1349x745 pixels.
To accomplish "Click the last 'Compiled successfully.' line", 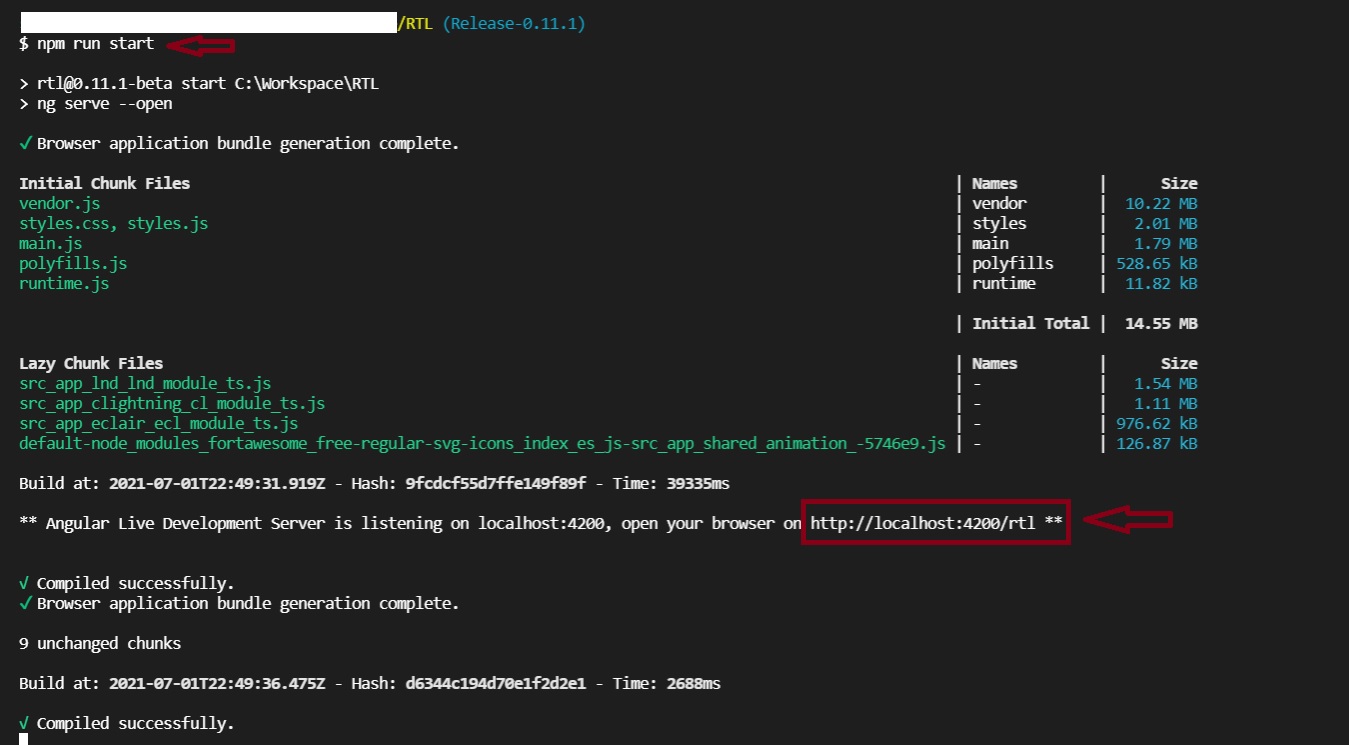I will (127, 723).
